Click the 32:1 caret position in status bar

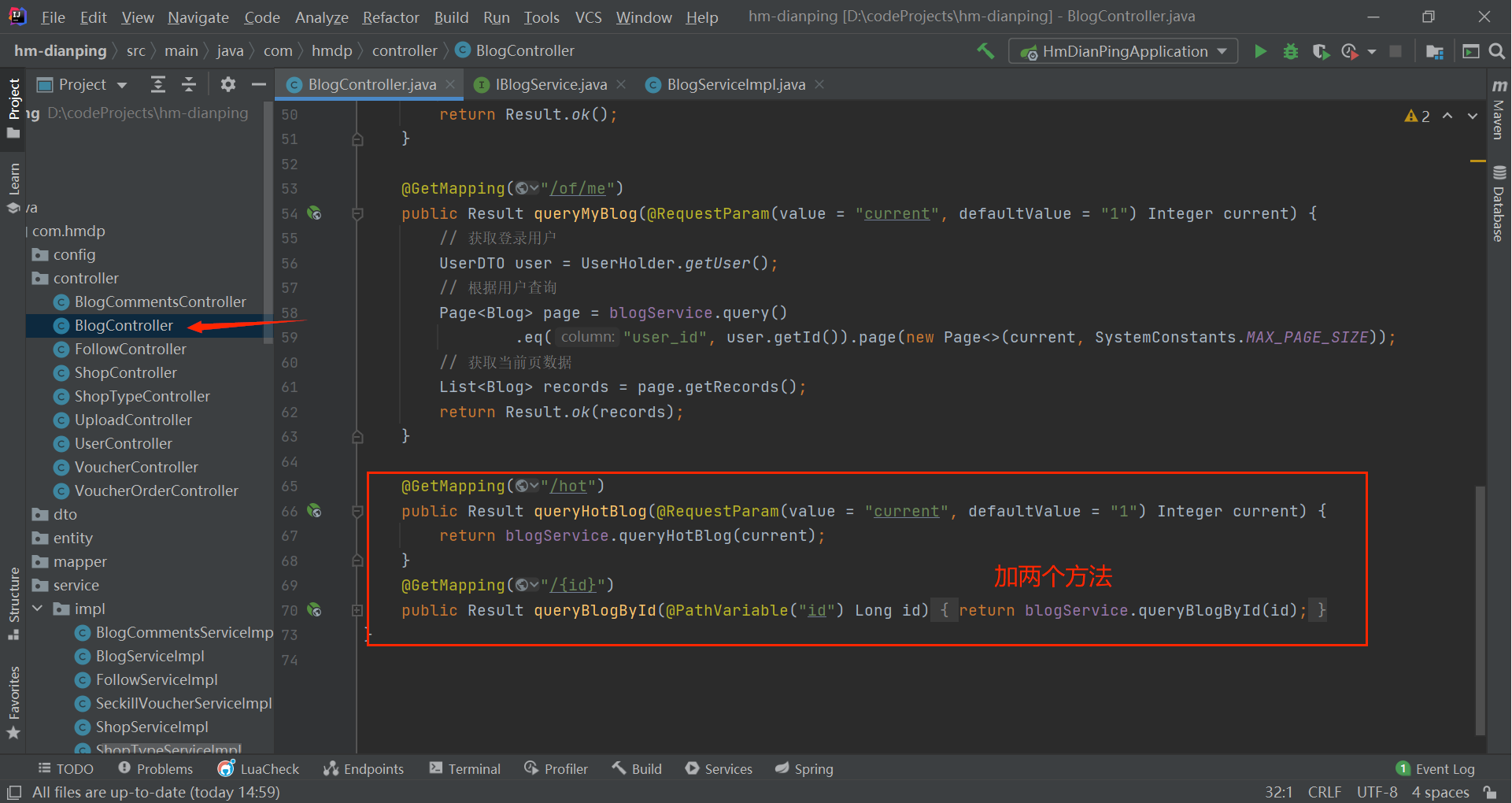point(1279,792)
